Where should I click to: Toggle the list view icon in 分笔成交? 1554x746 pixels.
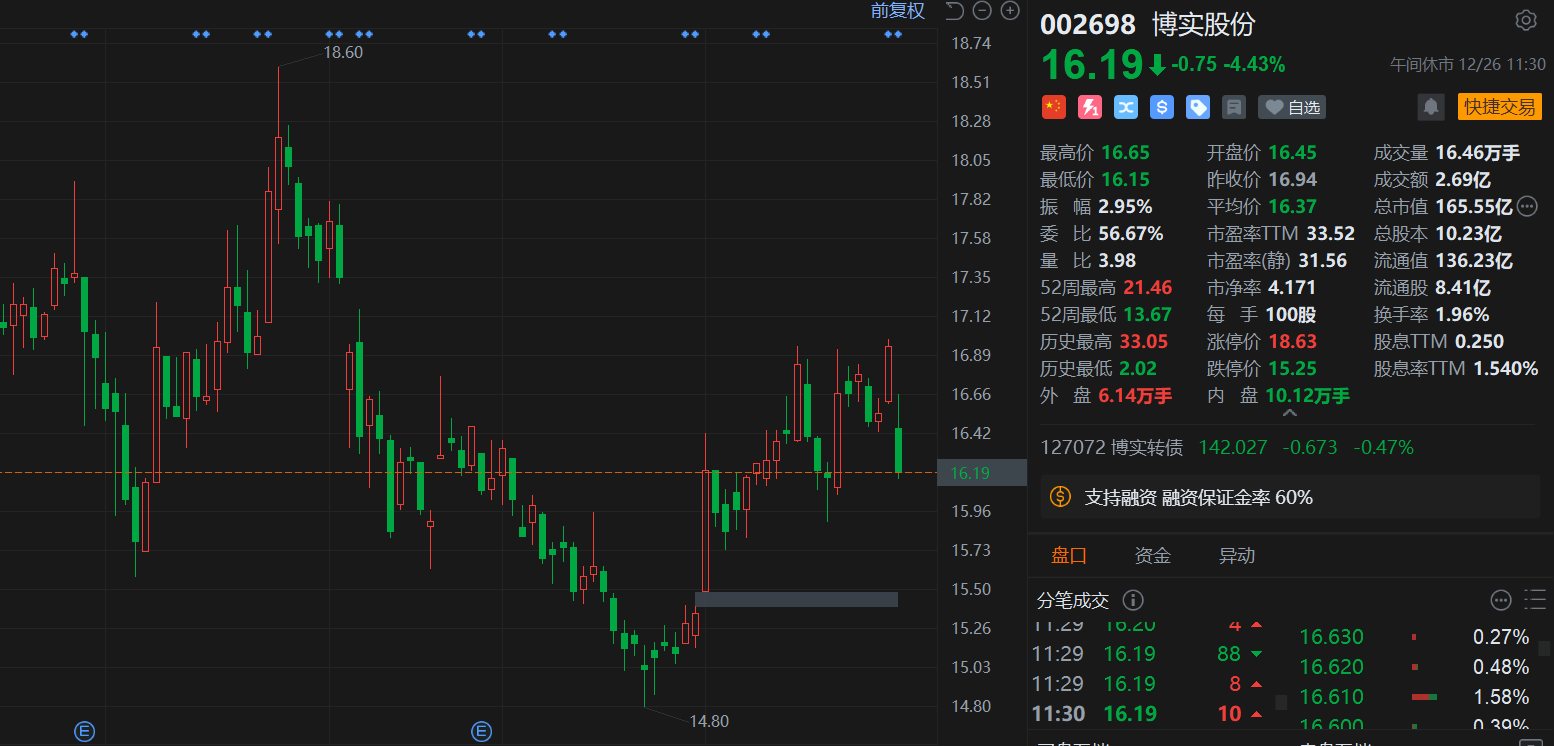[x=1535, y=600]
